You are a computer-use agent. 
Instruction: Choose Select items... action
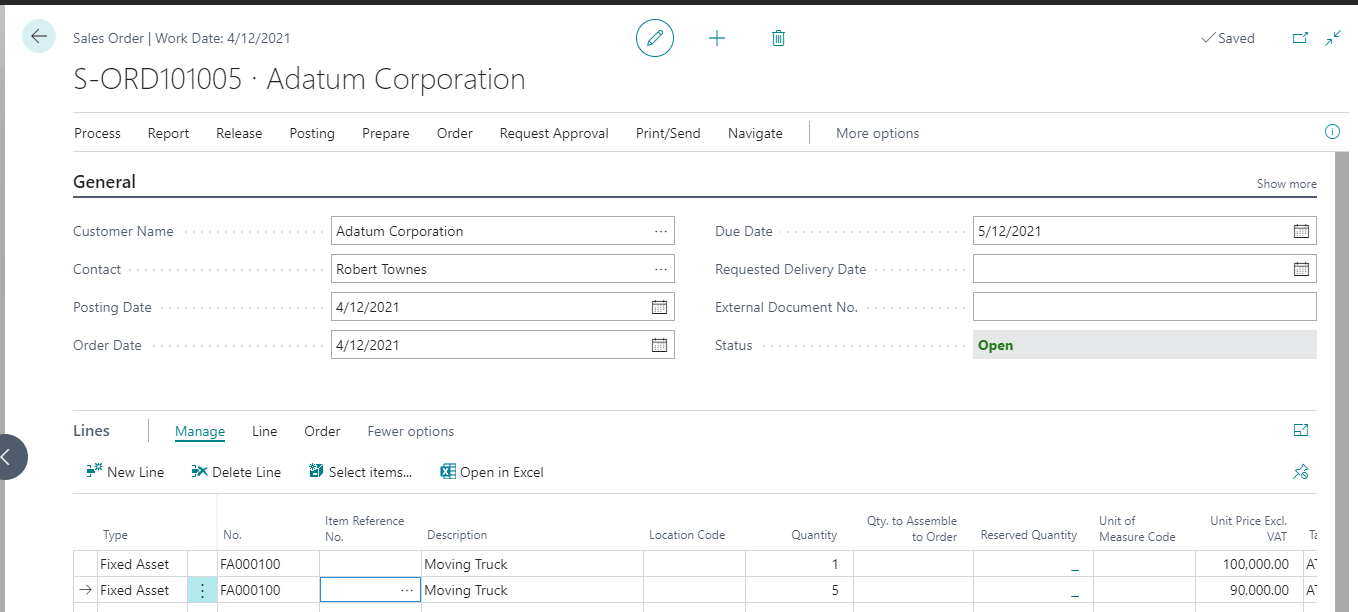[360, 472]
